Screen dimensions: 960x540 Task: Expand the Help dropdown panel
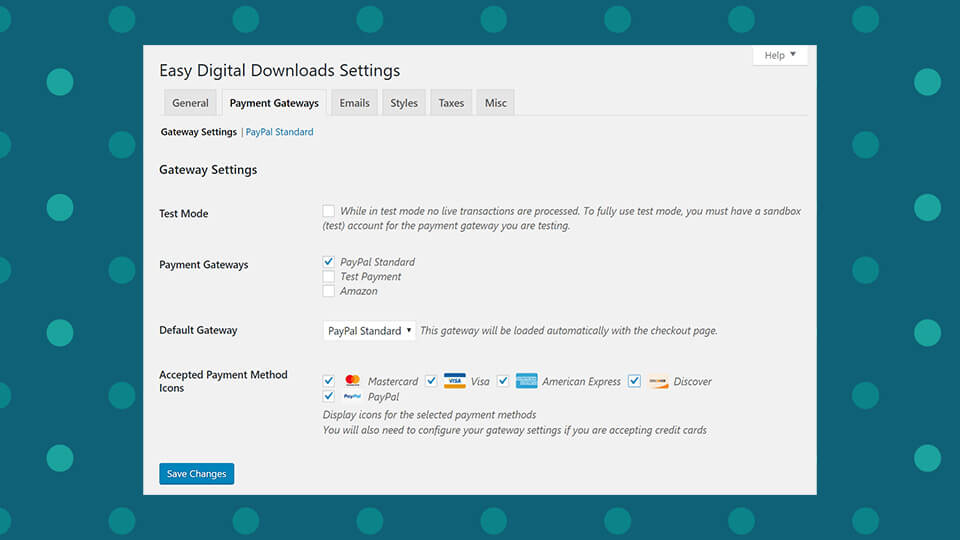tap(780, 55)
